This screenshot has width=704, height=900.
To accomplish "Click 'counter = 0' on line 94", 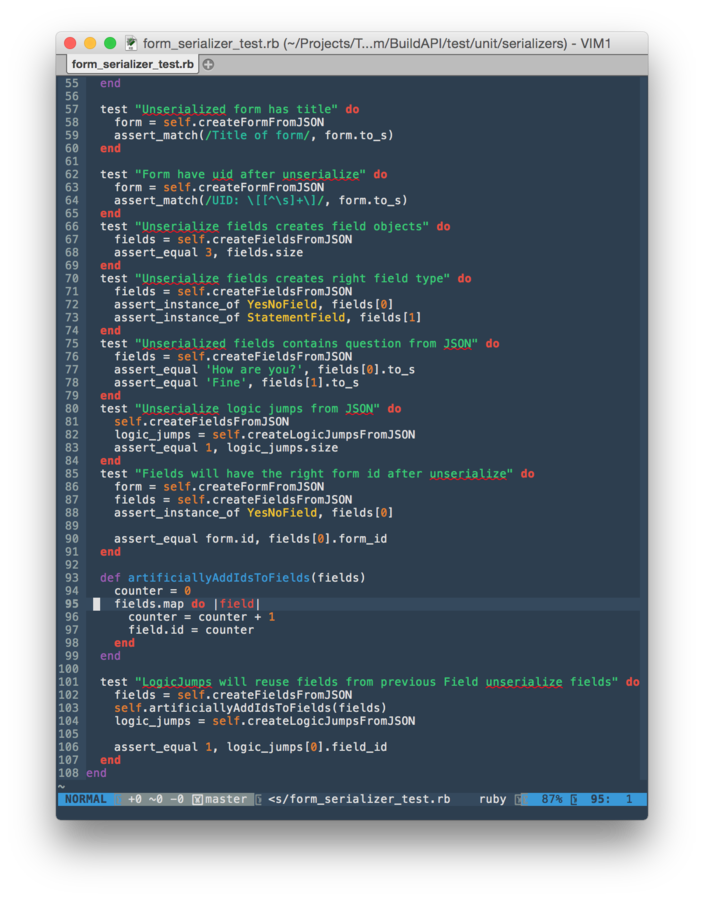I will click(x=152, y=591).
